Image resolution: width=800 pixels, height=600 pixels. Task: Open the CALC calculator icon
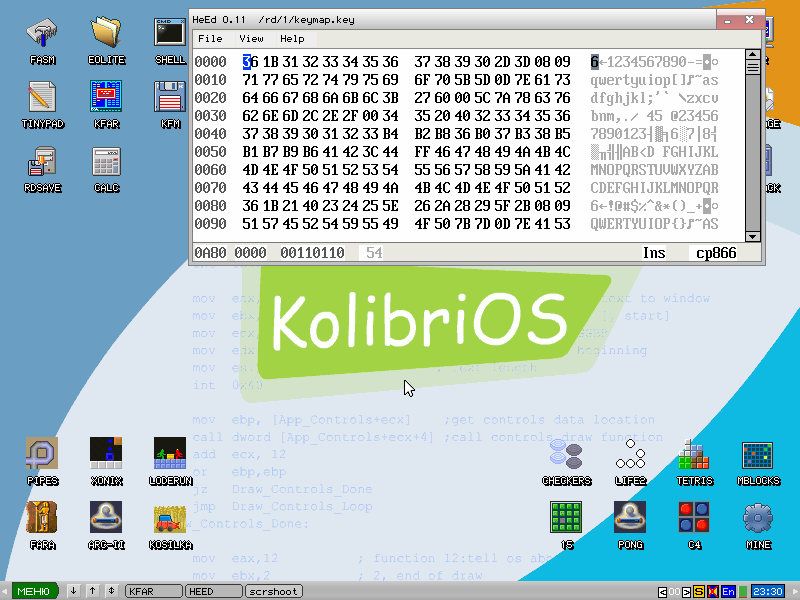105,160
